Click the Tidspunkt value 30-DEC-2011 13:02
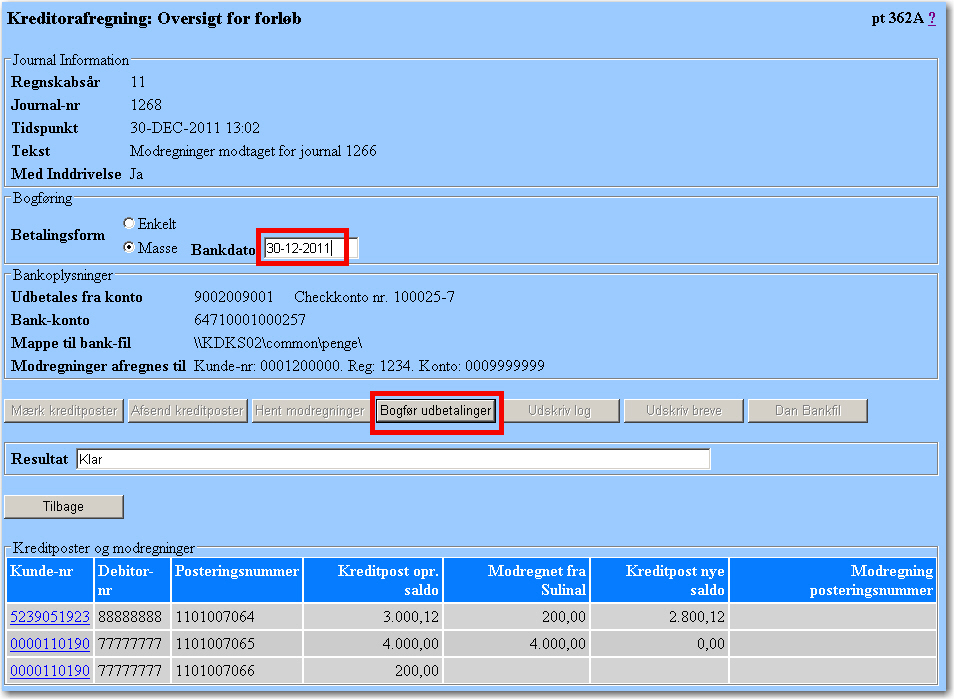The height and width of the screenshot is (699, 954). click(195, 128)
